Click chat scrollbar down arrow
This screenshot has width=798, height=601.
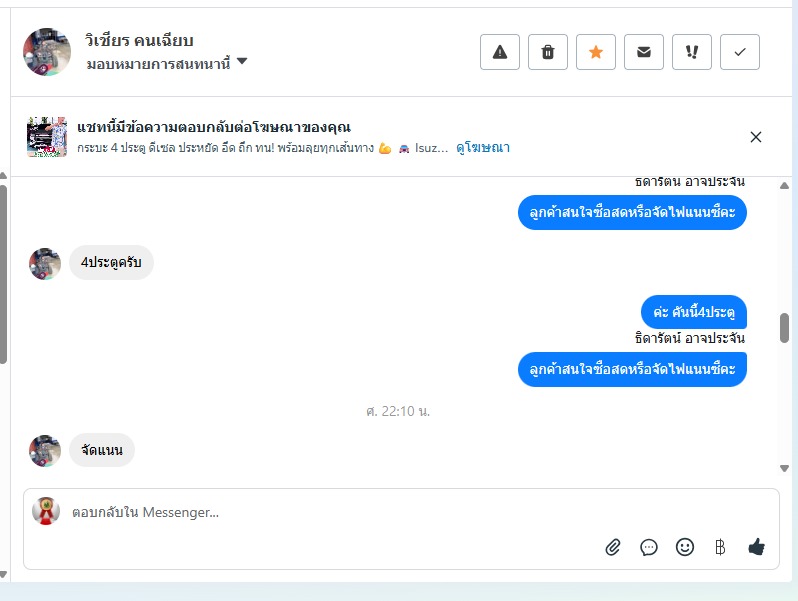coord(784,469)
